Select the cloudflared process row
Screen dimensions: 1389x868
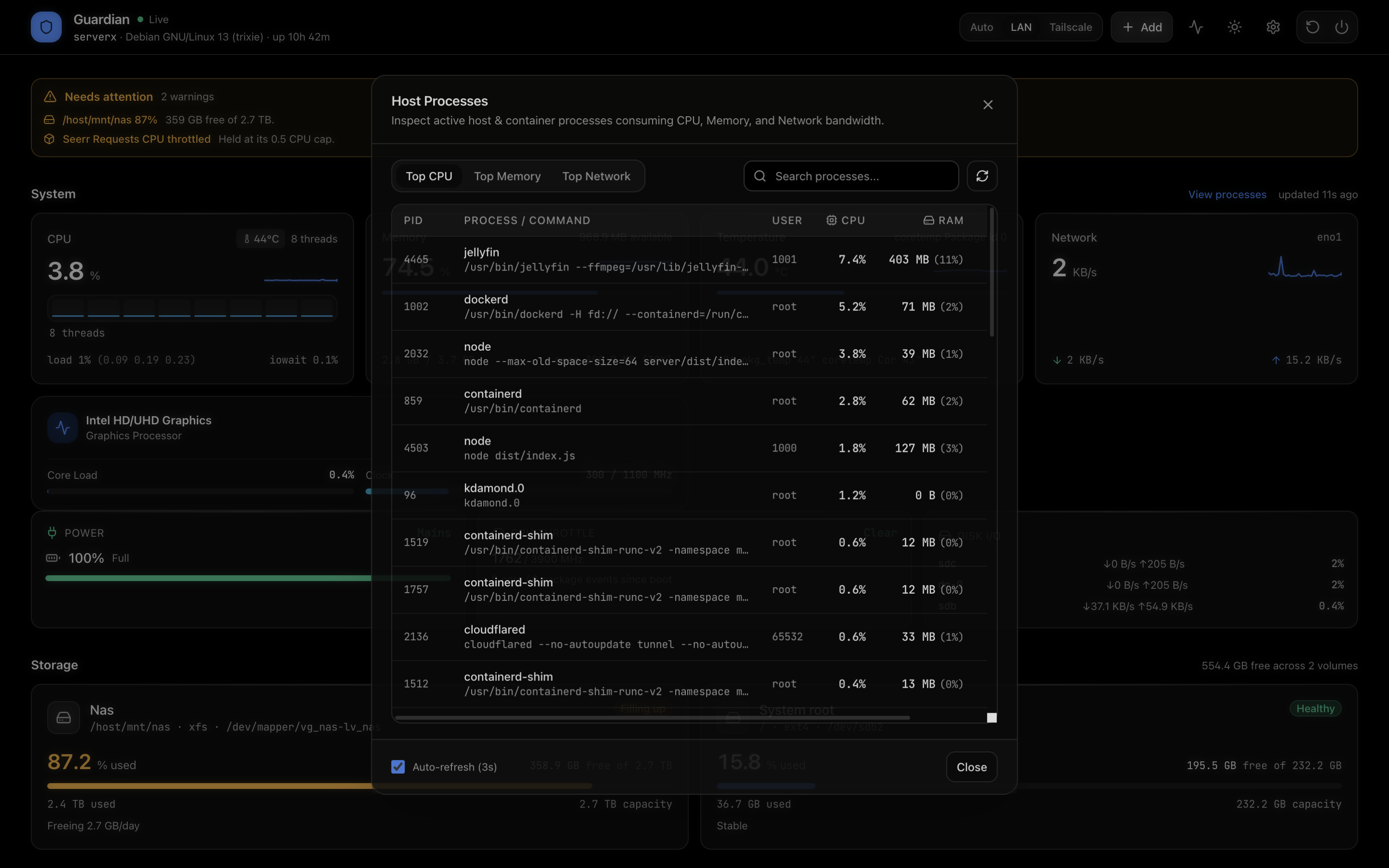tap(689, 636)
